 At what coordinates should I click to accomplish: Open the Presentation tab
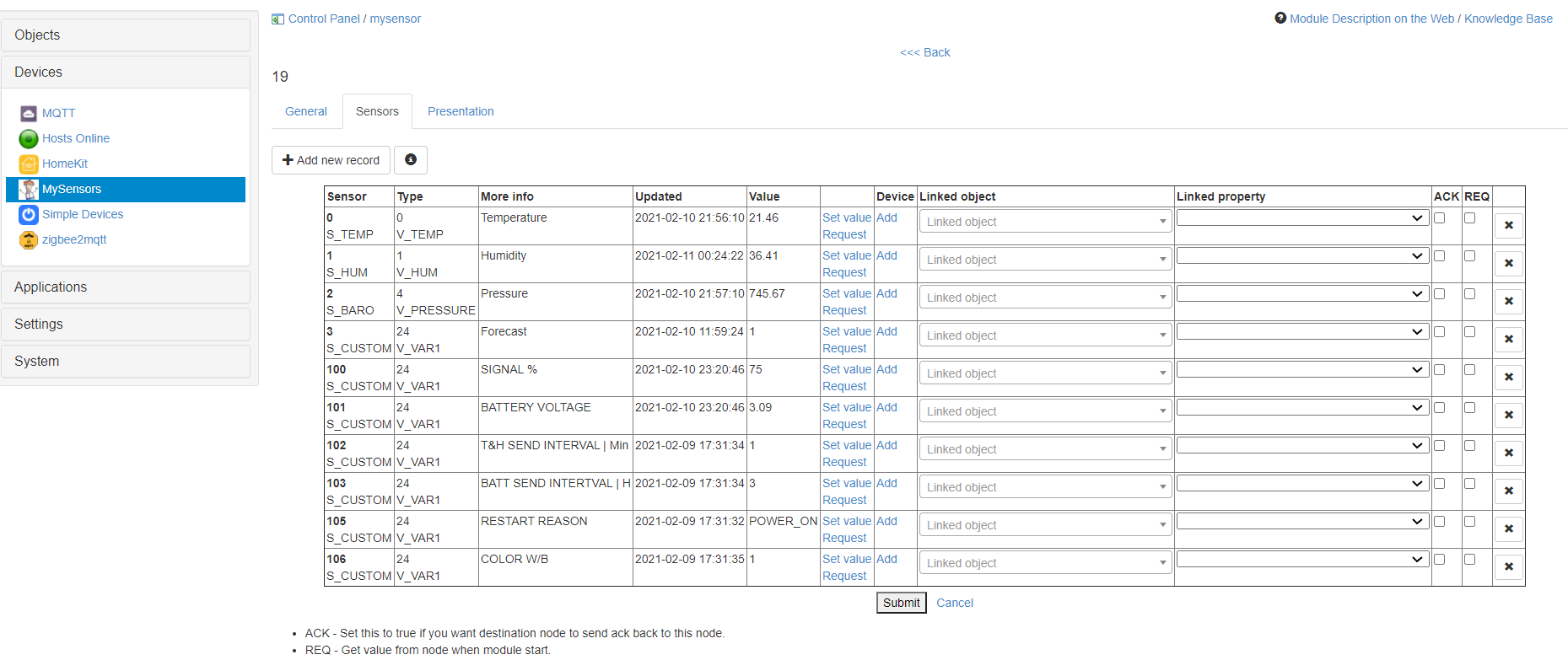tap(461, 111)
